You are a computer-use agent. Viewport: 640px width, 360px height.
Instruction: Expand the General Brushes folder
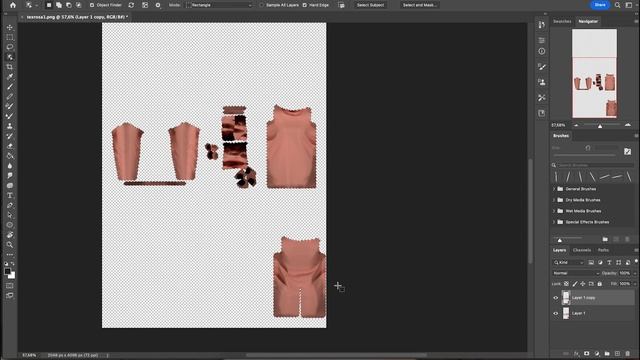click(554, 189)
